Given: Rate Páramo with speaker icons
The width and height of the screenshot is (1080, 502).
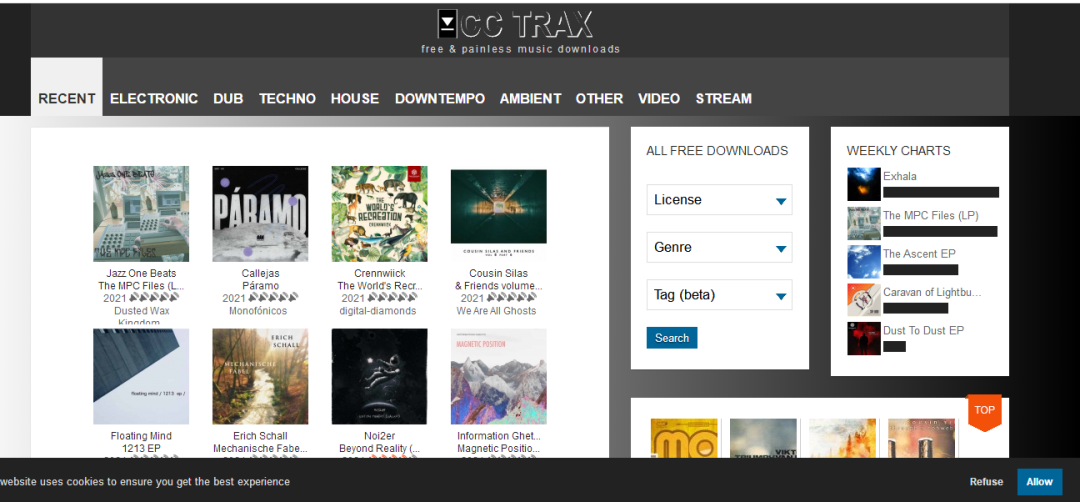Looking at the screenshot, I should [x=274, y=297].
